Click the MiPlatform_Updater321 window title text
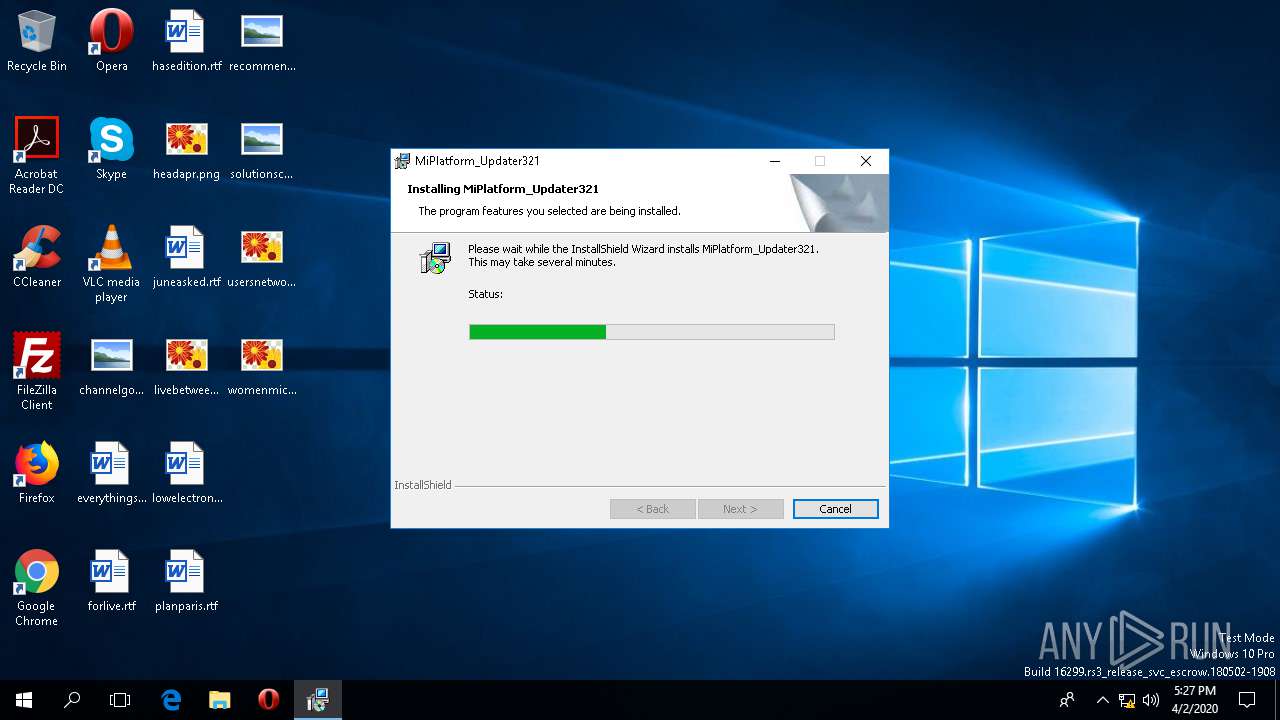 [x=477, y=161]
